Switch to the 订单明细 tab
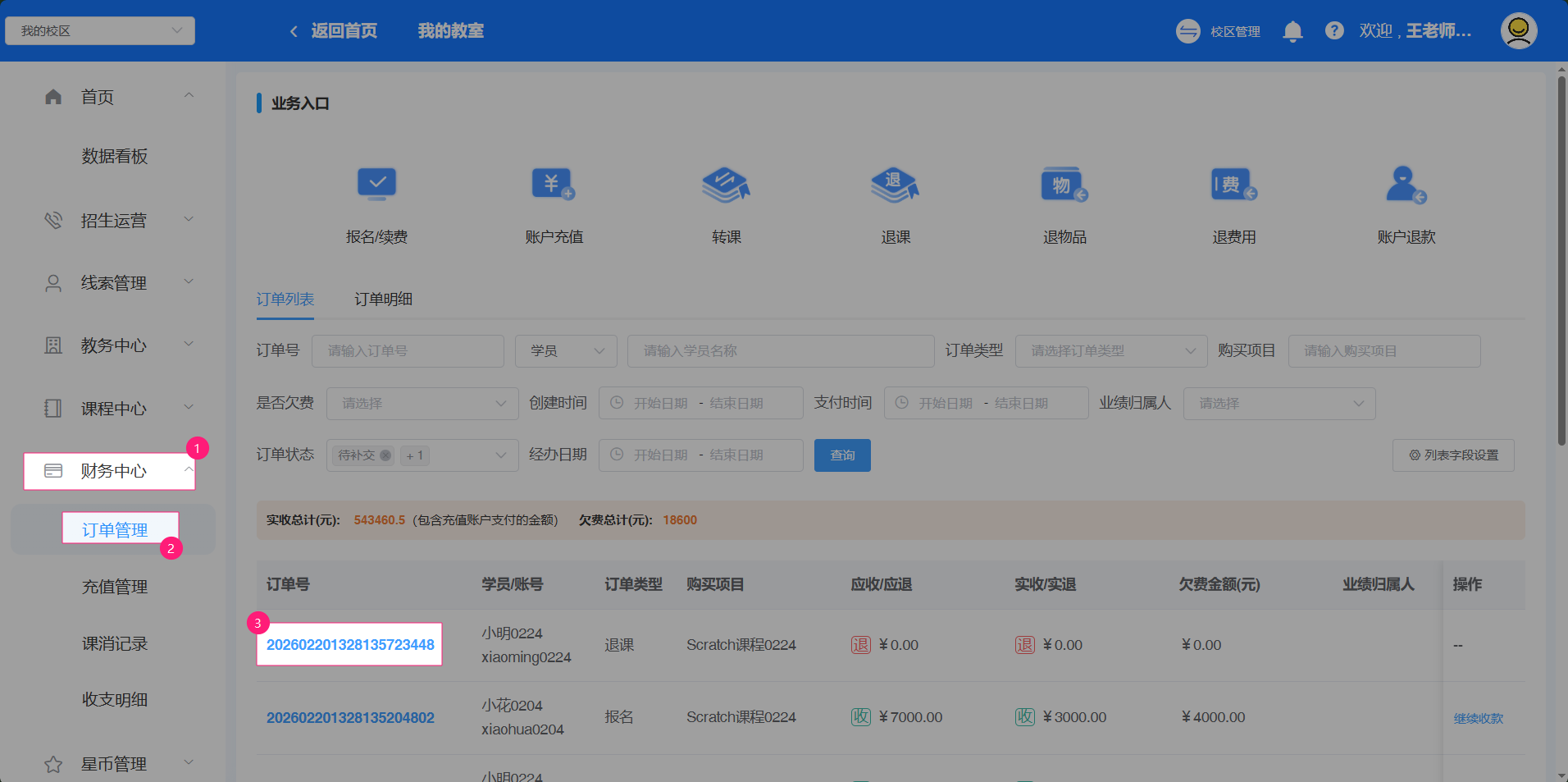Viewport: 1568px width, 782px height. pyautogui.click(x=383, y=300)
